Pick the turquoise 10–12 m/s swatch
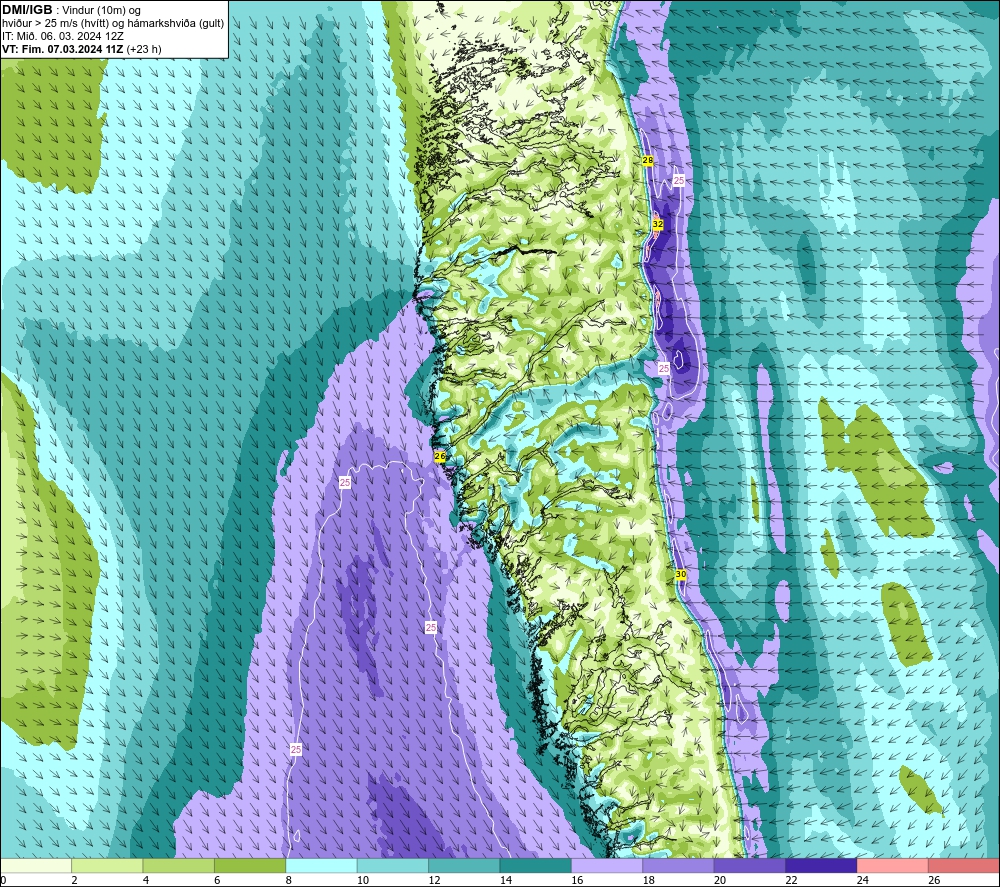Viewport: 1000px width, 887px height. (x=393, y=865)
